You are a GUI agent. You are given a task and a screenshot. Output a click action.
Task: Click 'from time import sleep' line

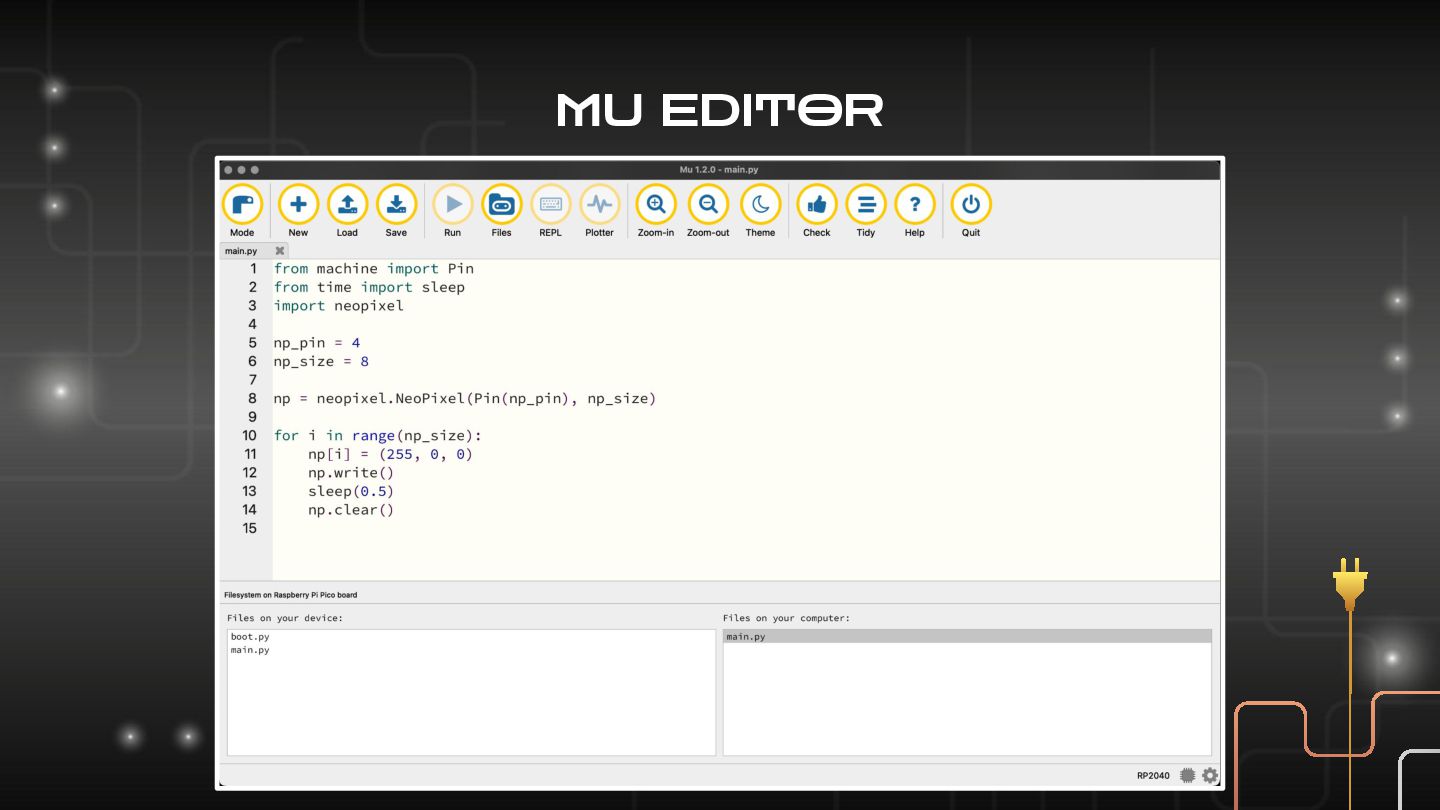pos(370,287)
